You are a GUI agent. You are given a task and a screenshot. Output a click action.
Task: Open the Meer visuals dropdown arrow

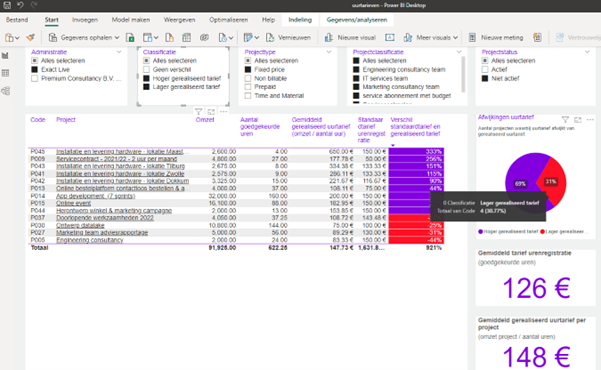[455, 38]
